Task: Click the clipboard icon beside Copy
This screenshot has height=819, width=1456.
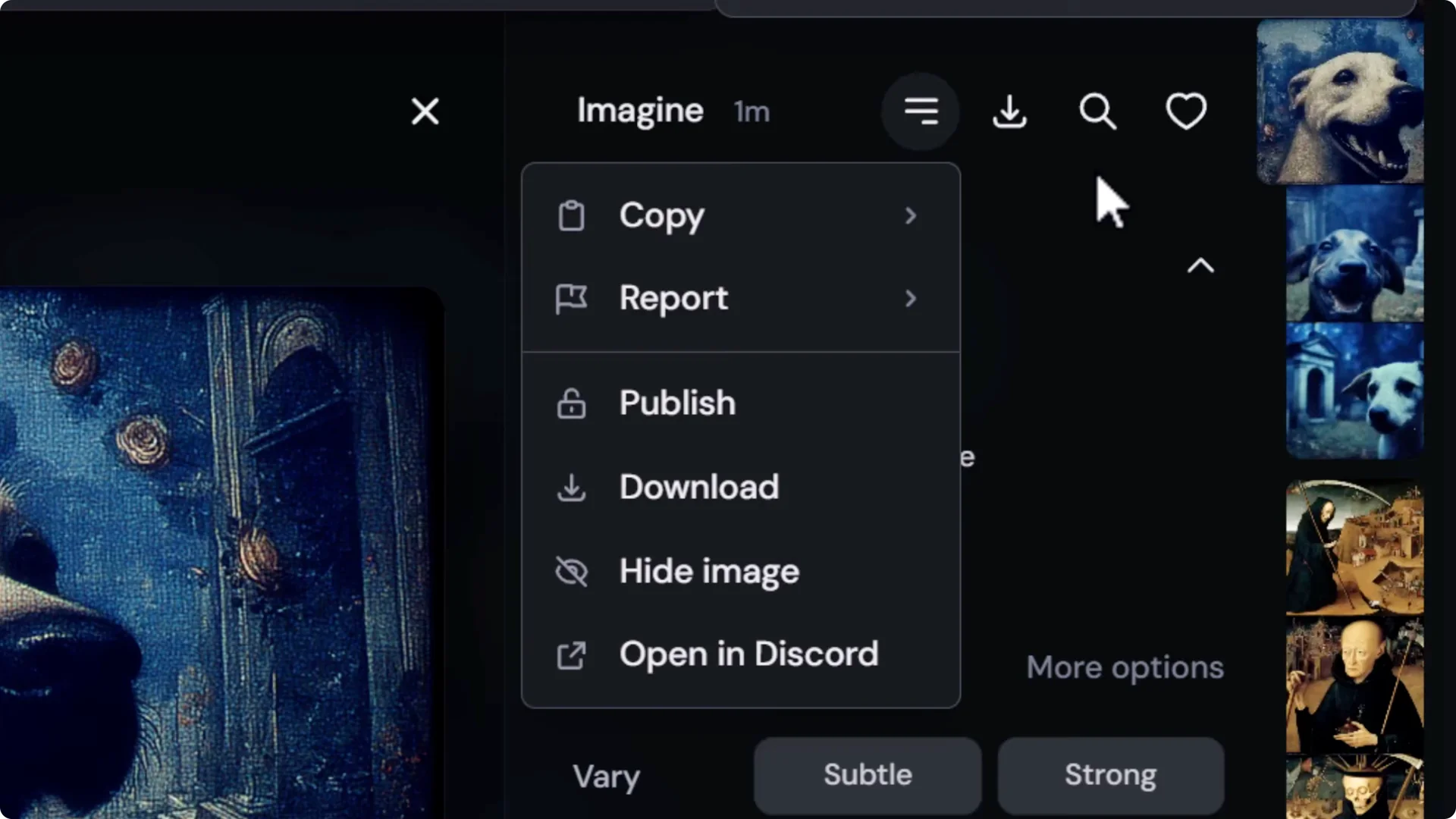Action: pyautogui.click(x=573, y=216)
